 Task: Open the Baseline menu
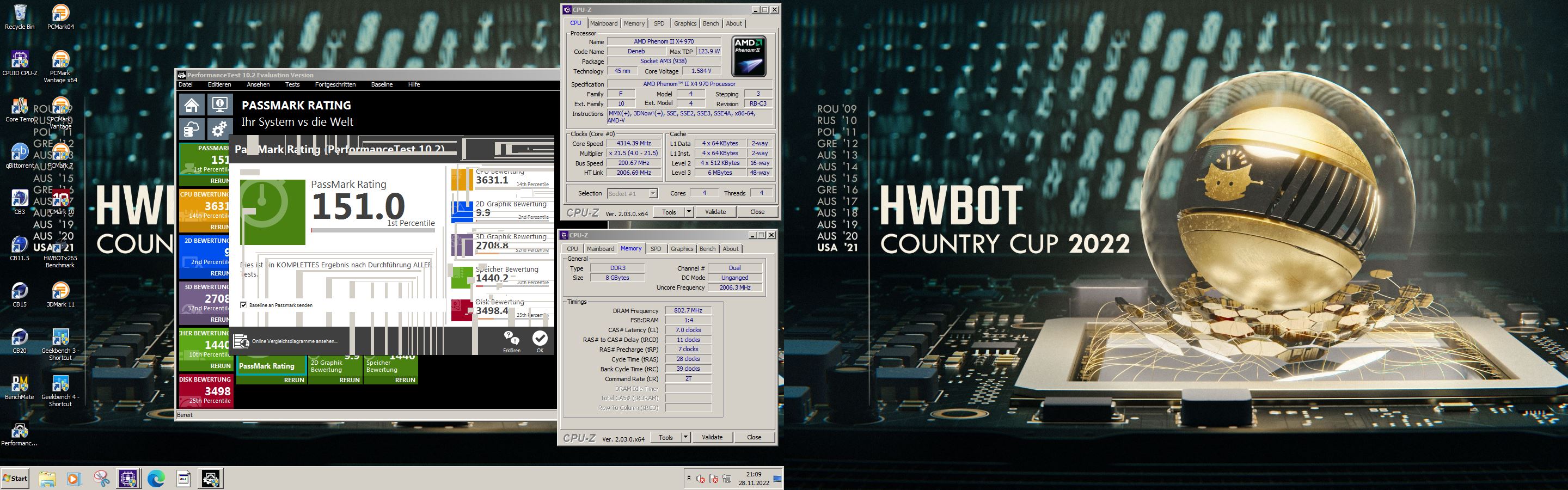(382, 84)
